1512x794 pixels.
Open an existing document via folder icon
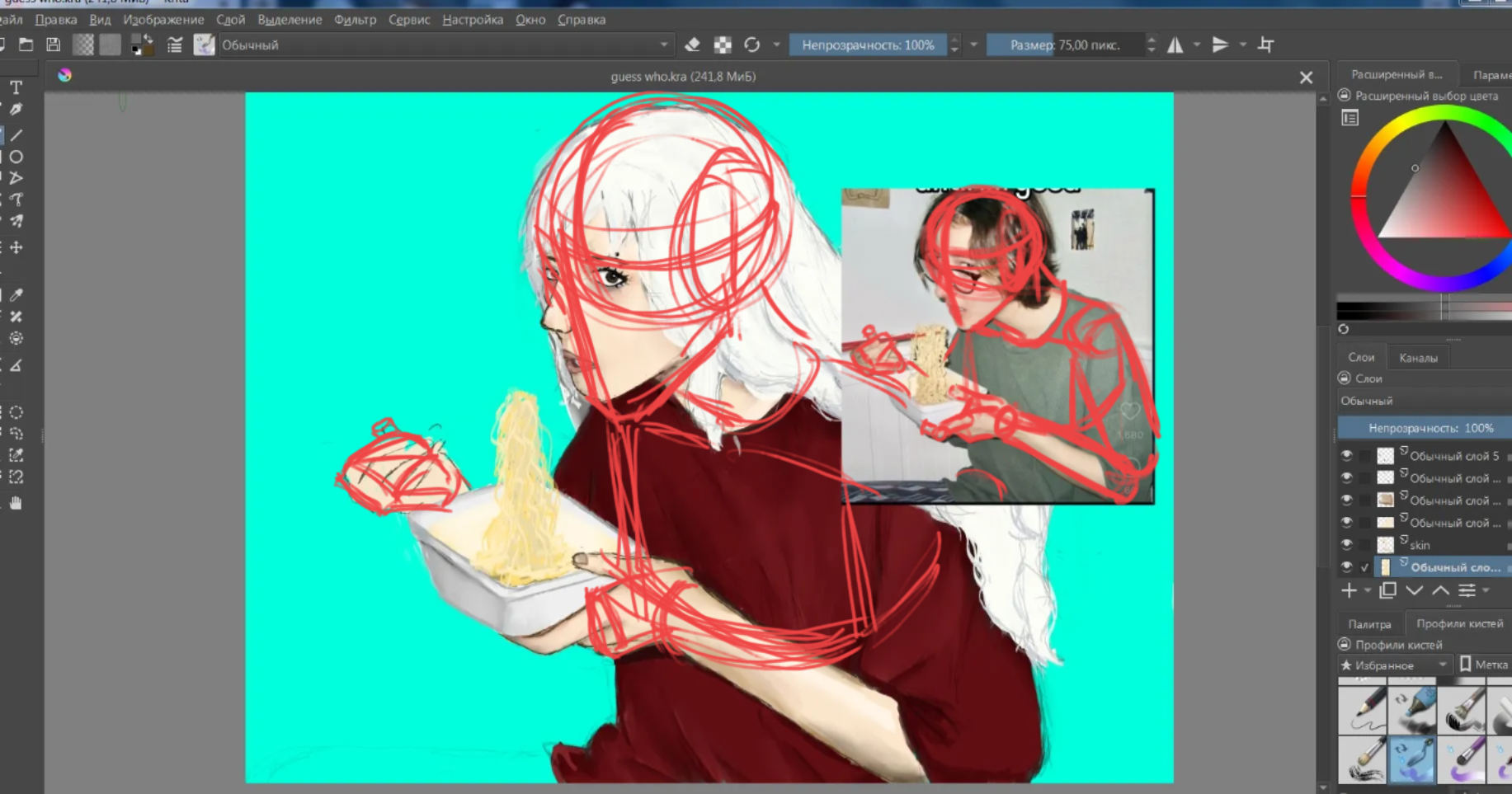pyautogui.click(x=26, y=45)
